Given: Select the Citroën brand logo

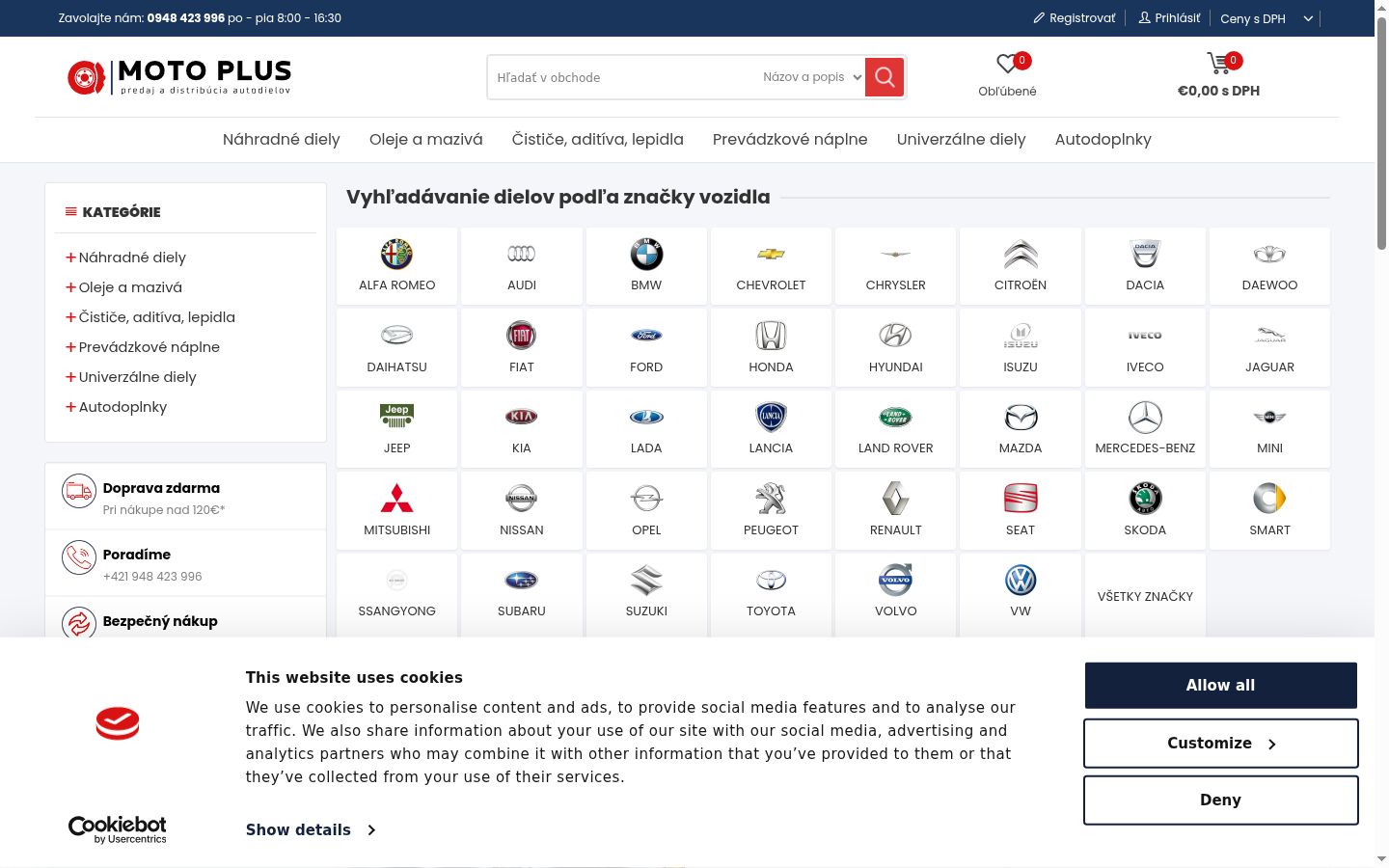Looking at the screenshot, I should click(1021, 255).
